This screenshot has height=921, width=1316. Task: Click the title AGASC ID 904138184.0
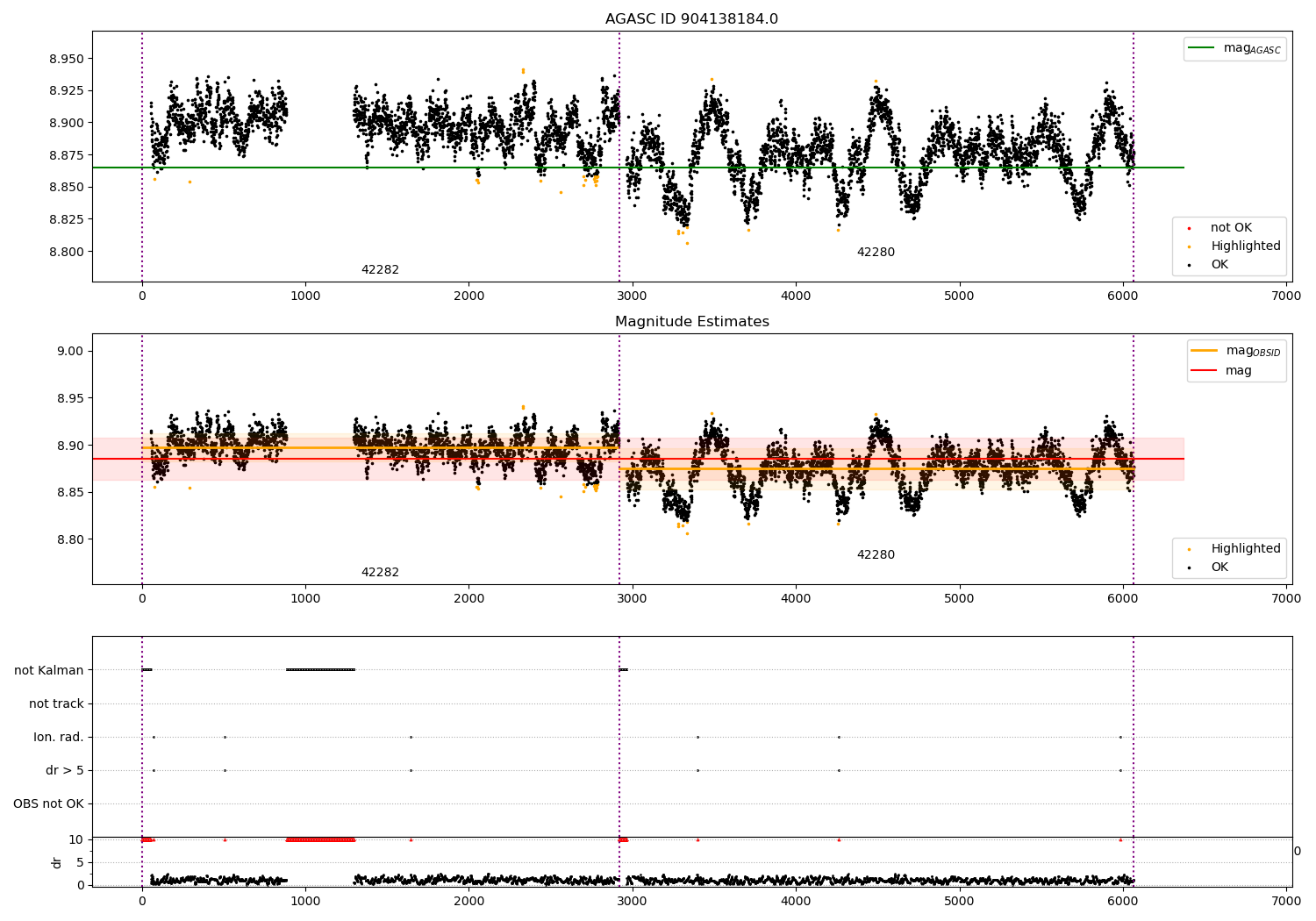(x=691, y=19)
